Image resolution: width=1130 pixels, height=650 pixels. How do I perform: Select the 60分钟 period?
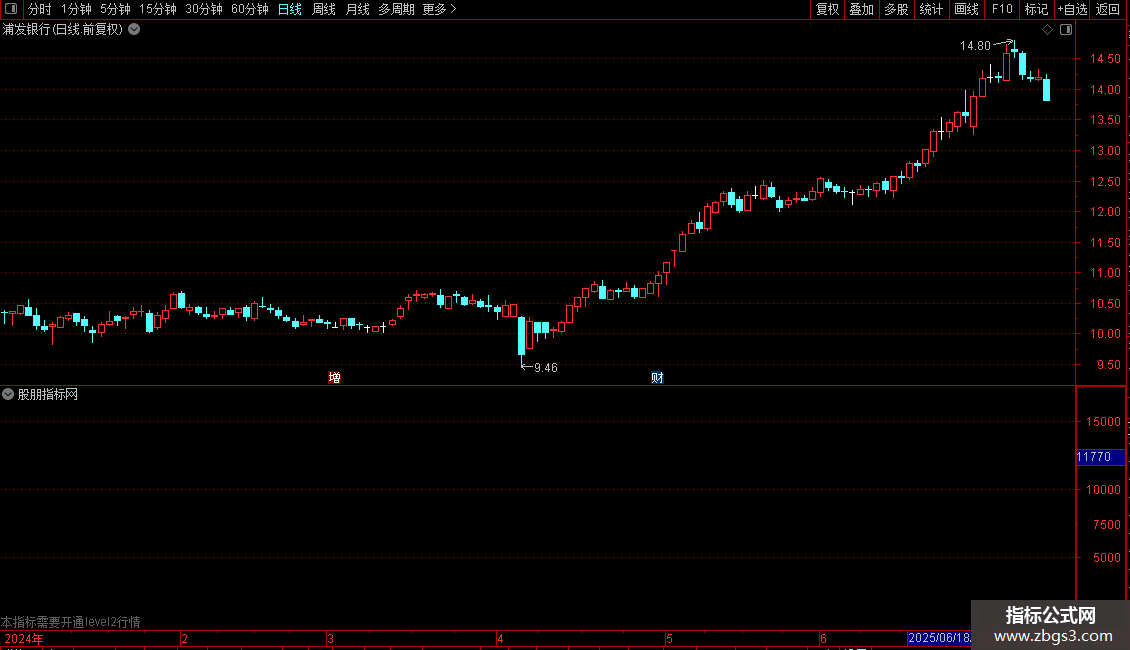[250, 9]
